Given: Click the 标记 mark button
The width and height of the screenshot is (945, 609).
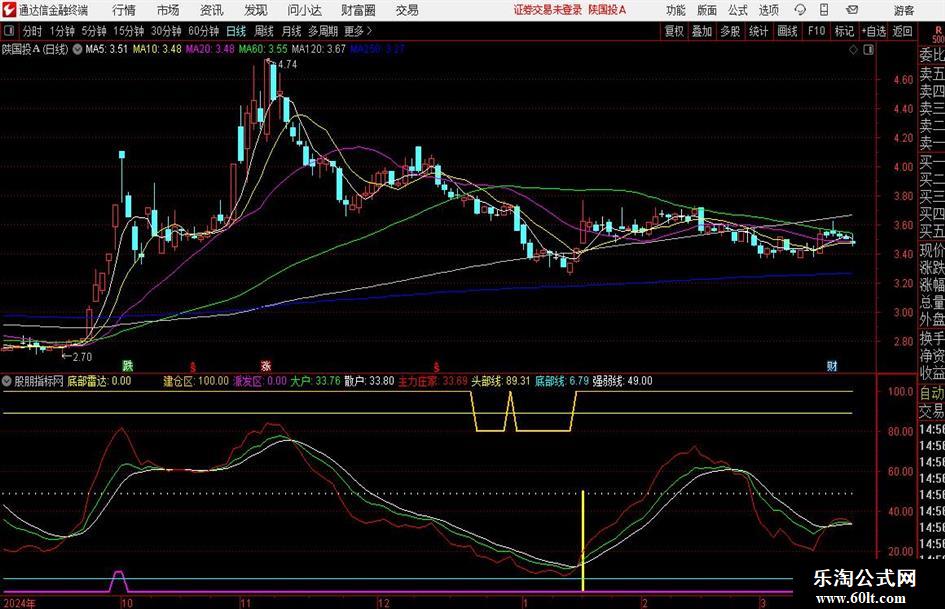Looking at the screenshot, I should (x=844, y=31).
